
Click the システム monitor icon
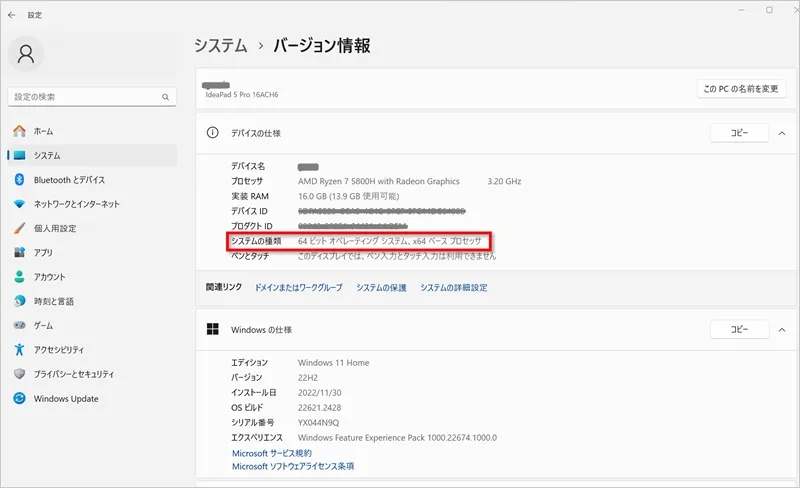pyautogui.click(x=19, y=155)
